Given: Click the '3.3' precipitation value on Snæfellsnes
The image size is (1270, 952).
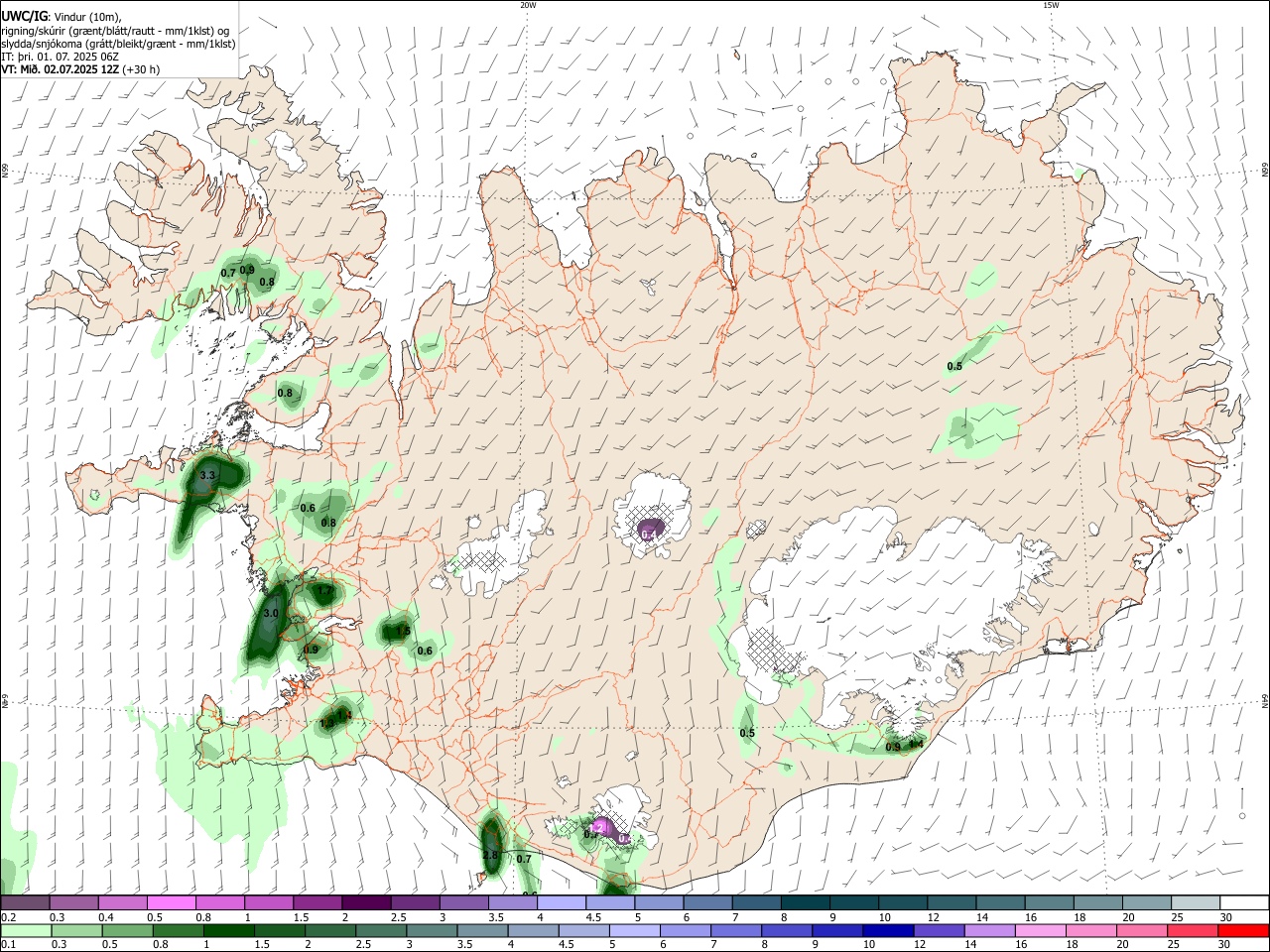Looking at the screenshot, I should click(x=207, y=476).
